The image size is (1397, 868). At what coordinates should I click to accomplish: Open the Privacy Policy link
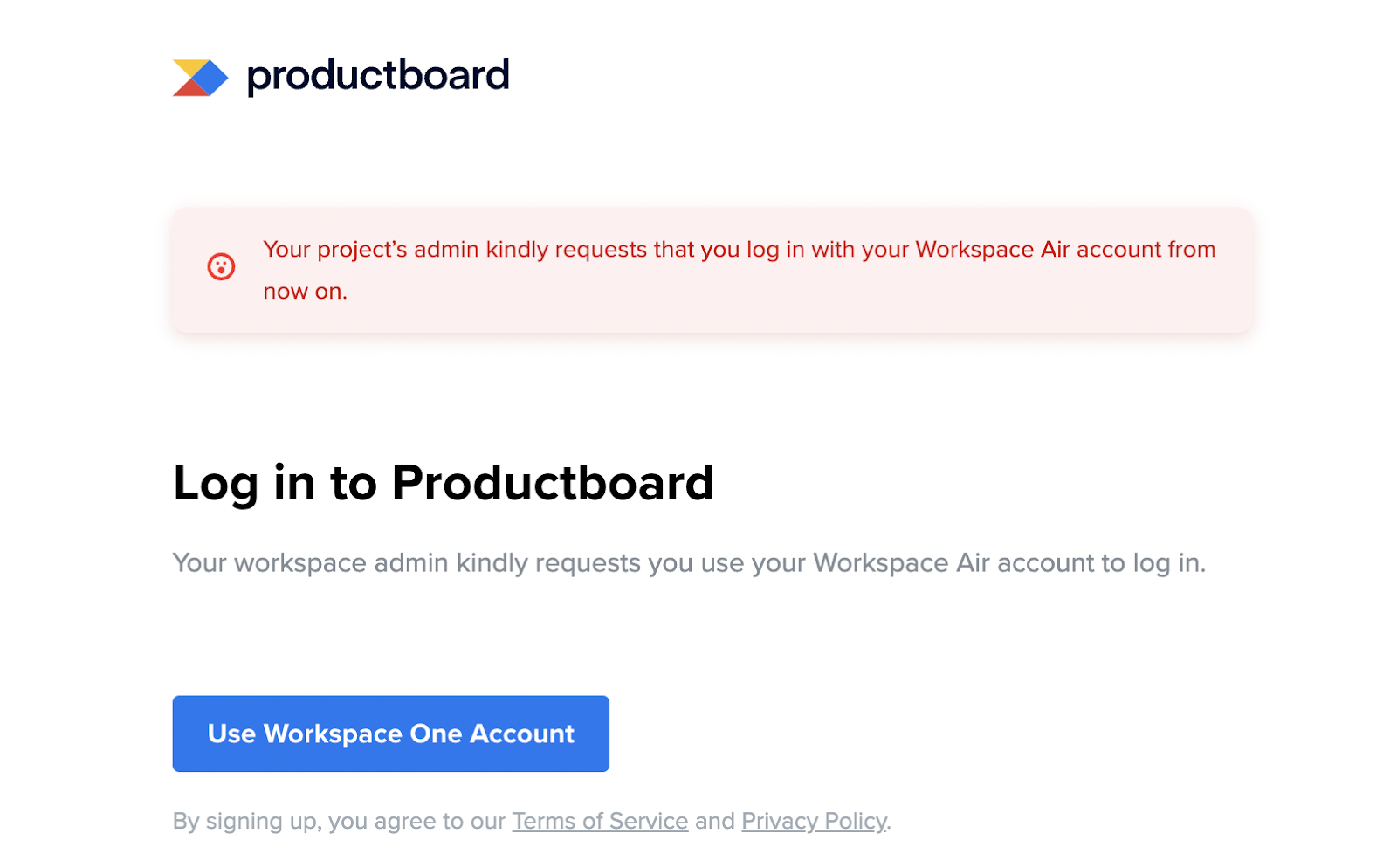click(814, 821)
